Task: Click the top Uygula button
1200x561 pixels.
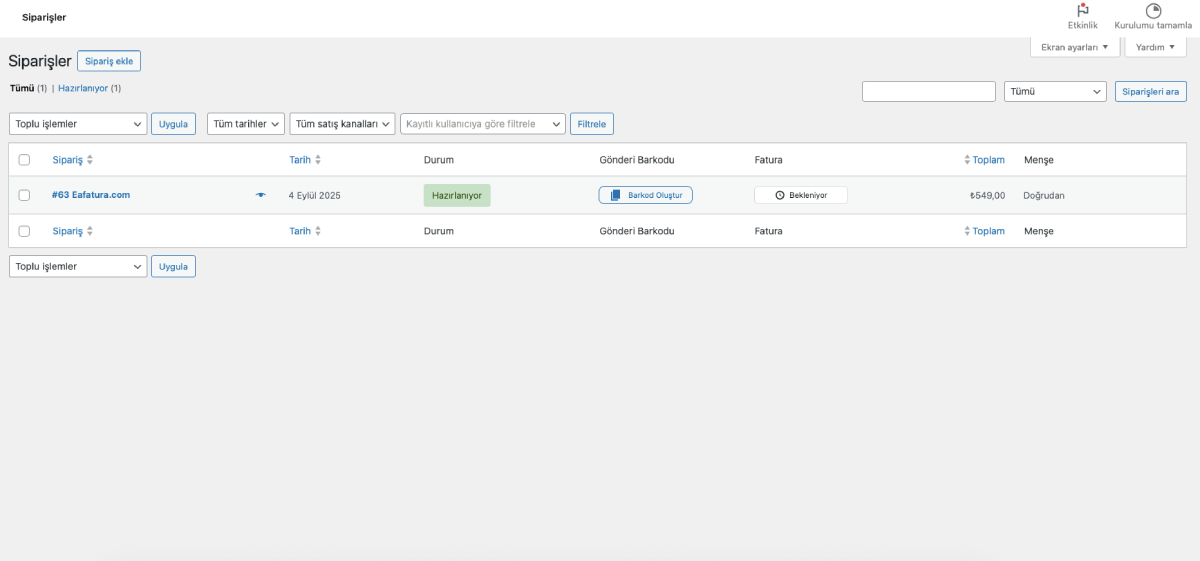Action: click(173, 124)
